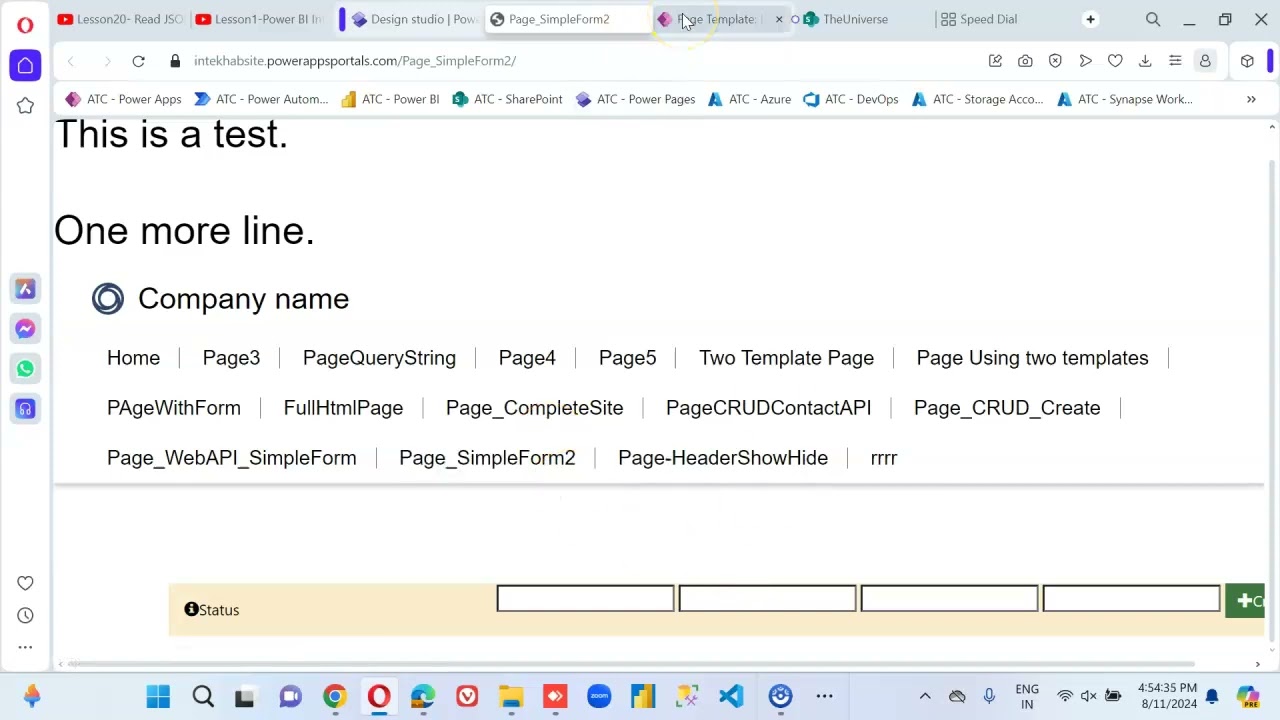Open ATC - Power Automate bookmark

[261, 99]
